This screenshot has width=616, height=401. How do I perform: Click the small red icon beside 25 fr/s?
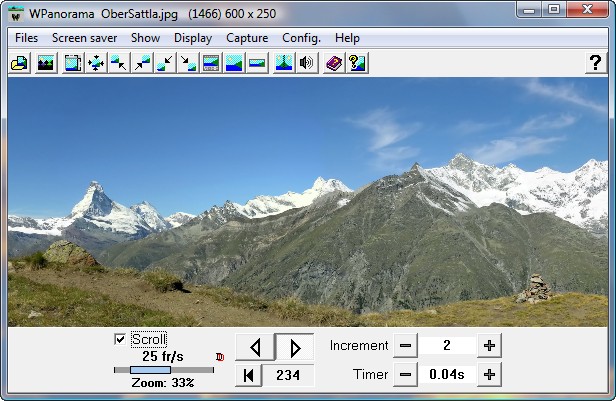220,357
